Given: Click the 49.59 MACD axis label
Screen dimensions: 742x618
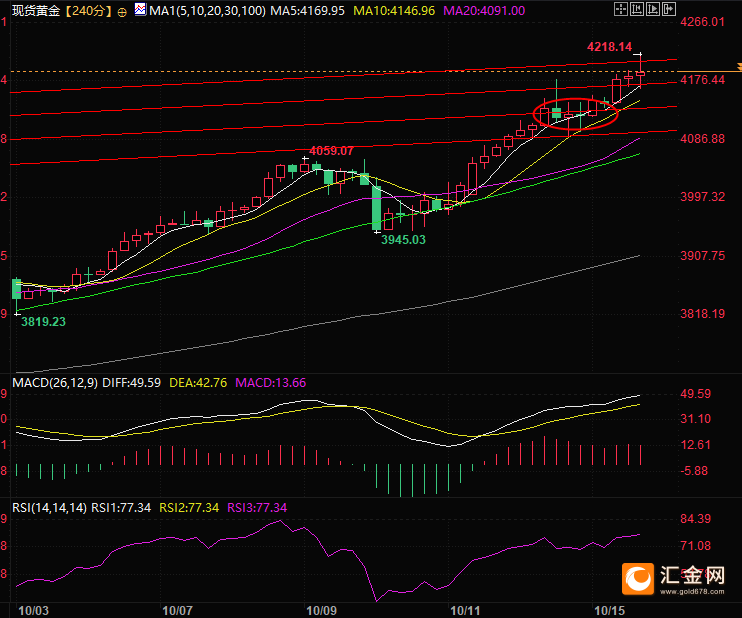Looking at the screenshot, I should 695,394.
